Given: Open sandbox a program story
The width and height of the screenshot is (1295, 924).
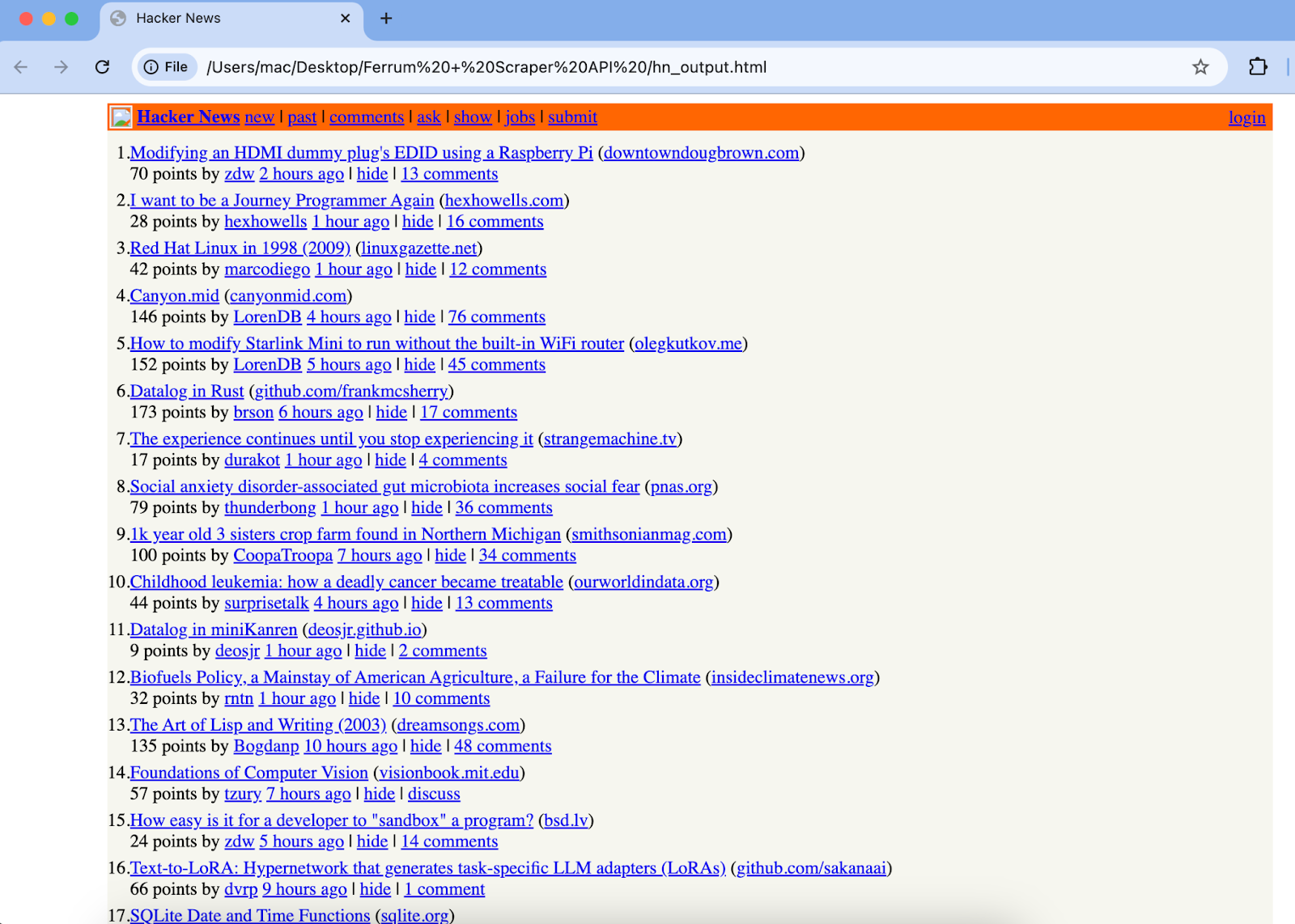Looking at the screenshot, I should (332, 820).
